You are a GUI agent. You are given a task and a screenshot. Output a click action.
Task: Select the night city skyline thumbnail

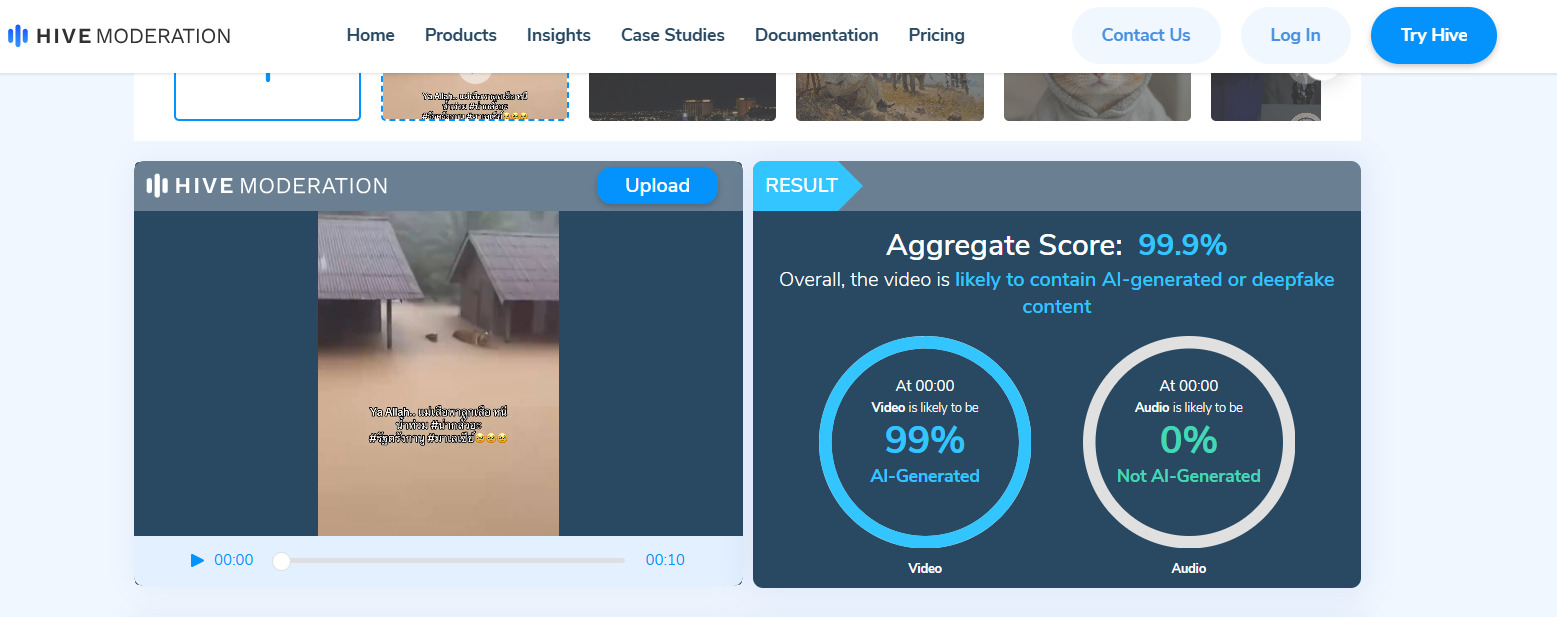pyautogui.click(x=682, y=97)
